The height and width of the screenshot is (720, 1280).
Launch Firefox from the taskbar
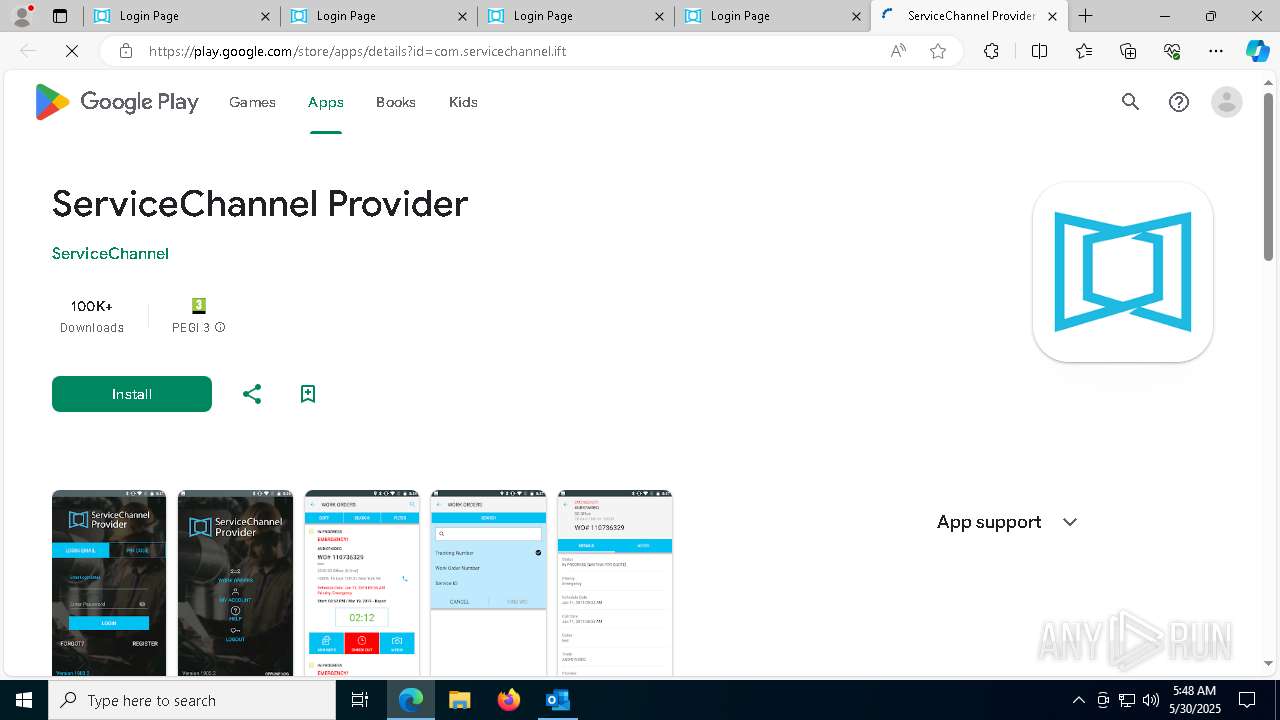coord(509,700)
